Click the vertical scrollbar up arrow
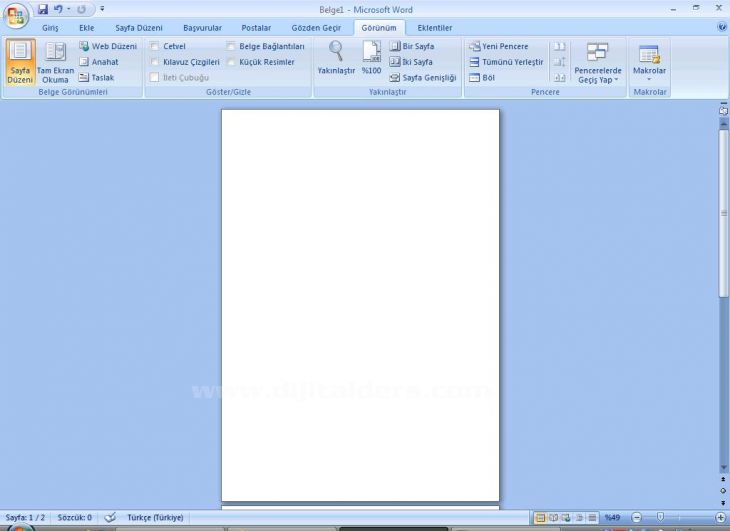 click(x=723, y=124)
